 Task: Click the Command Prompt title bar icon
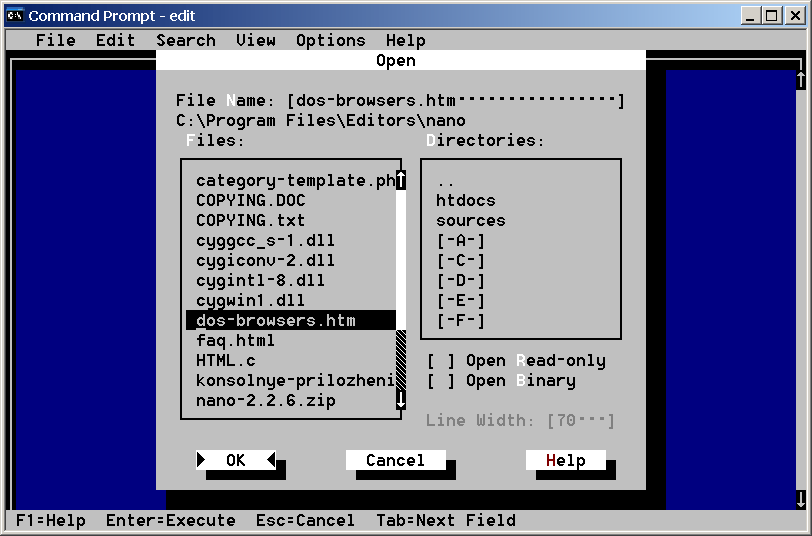click(15, 15)
